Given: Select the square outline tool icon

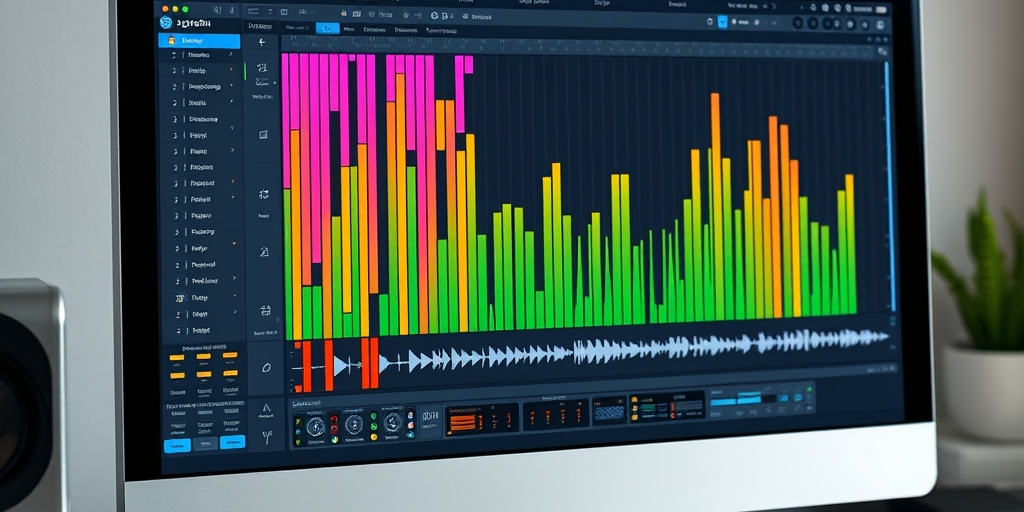Looking at the screenshot, I should (263, 135).
